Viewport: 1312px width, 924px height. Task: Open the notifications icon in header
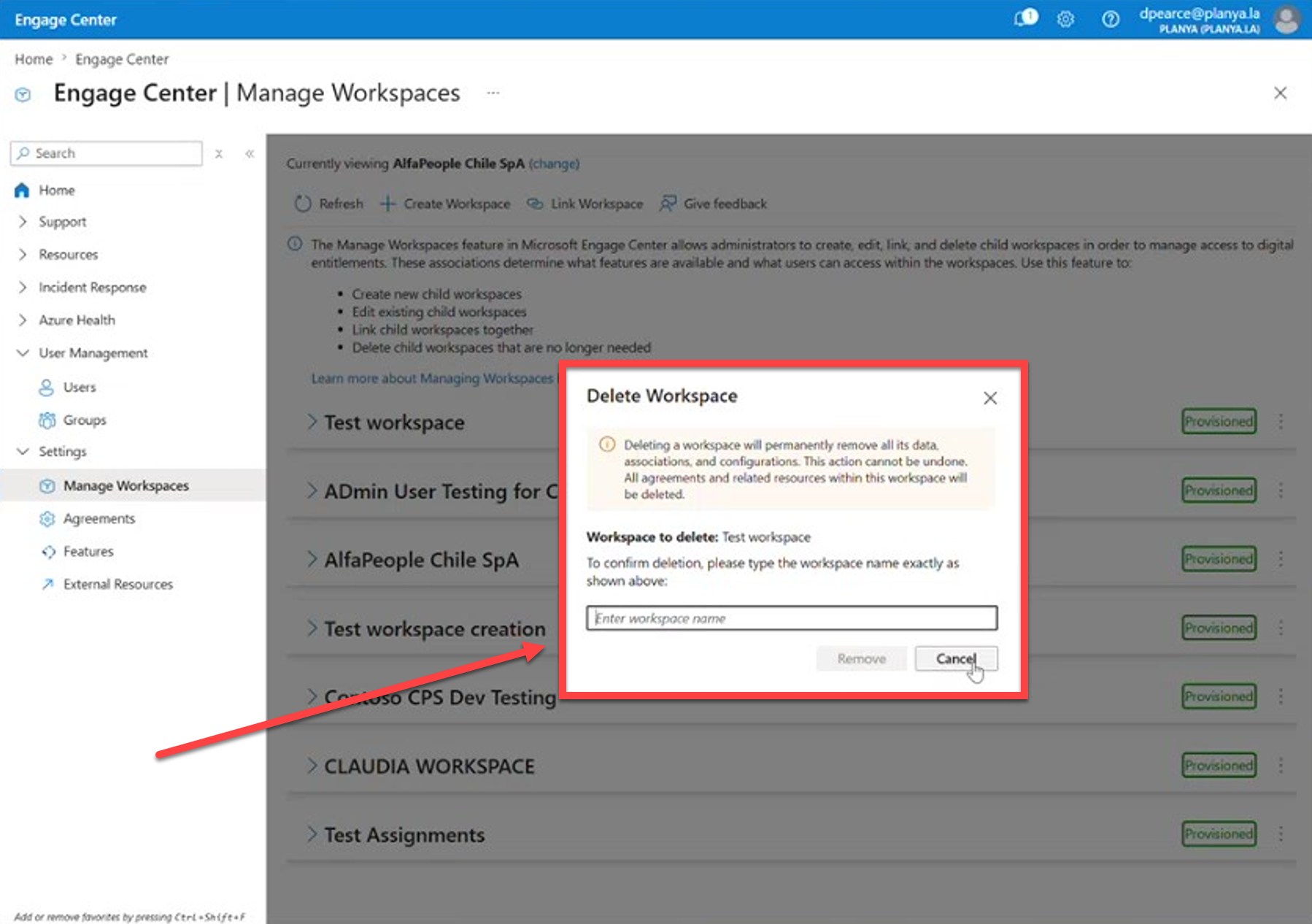click(1025, 18)
